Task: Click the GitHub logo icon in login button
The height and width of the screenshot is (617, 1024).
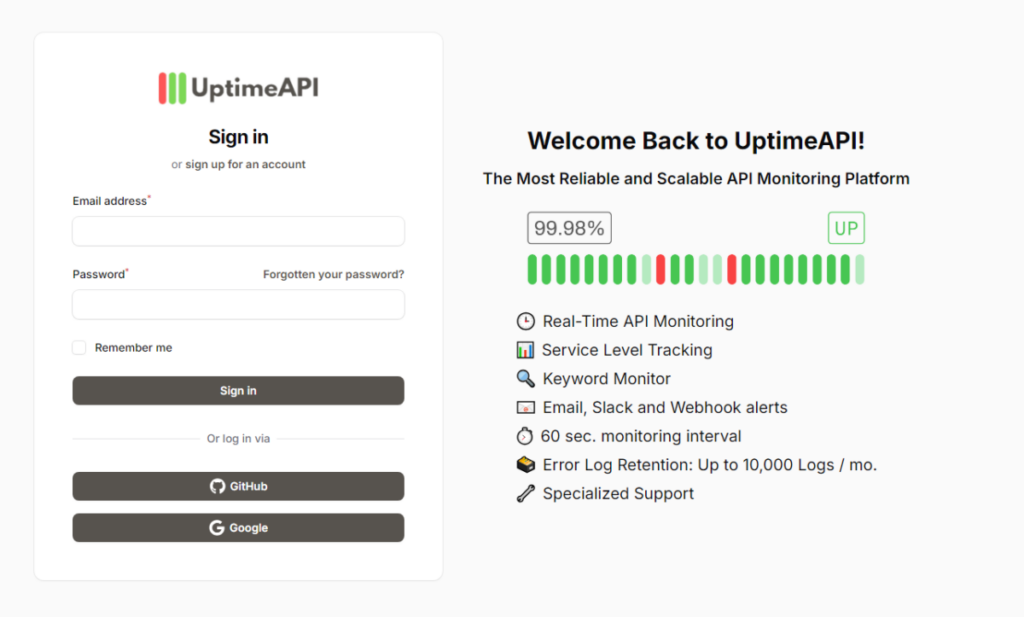Action: point(217,486)
